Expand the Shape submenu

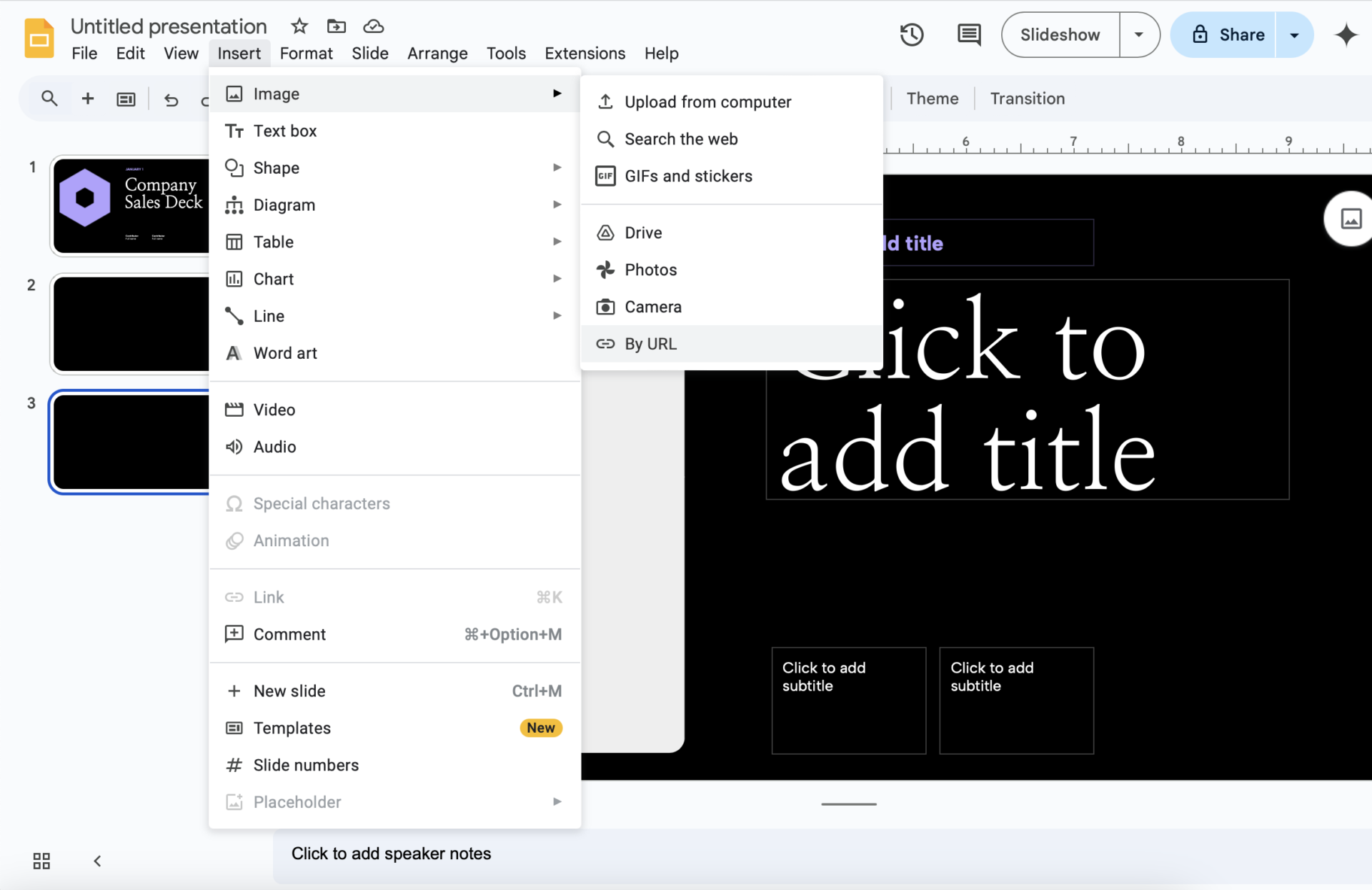pos(394,168)
